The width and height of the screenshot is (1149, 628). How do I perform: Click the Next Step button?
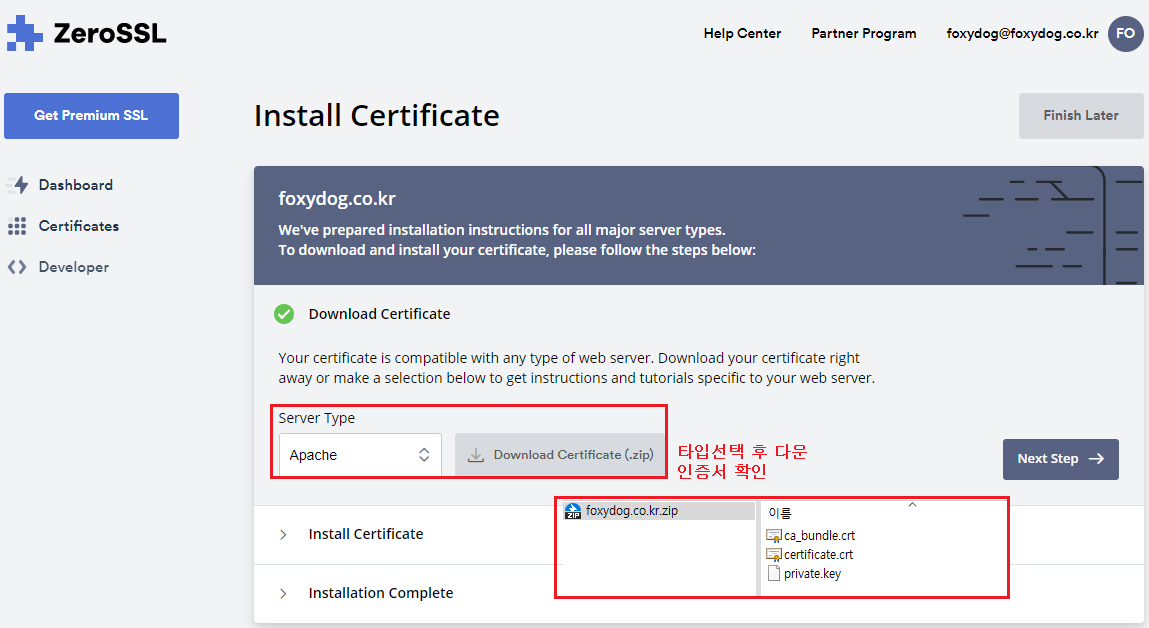click(1060, 459)
